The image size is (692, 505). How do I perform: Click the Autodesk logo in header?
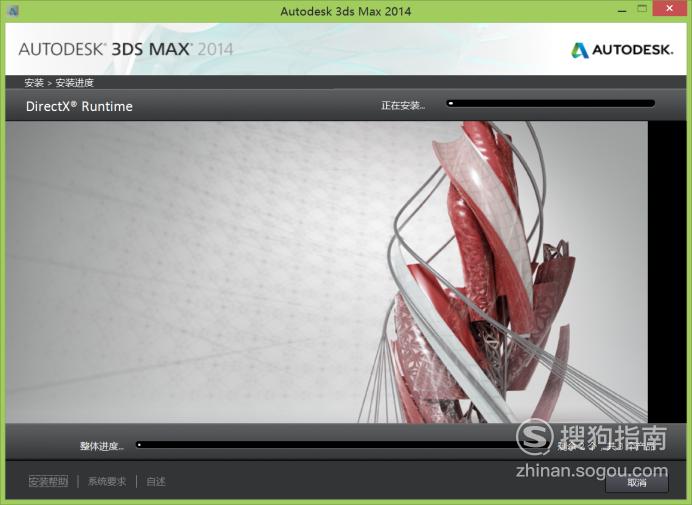pos(622,50)
